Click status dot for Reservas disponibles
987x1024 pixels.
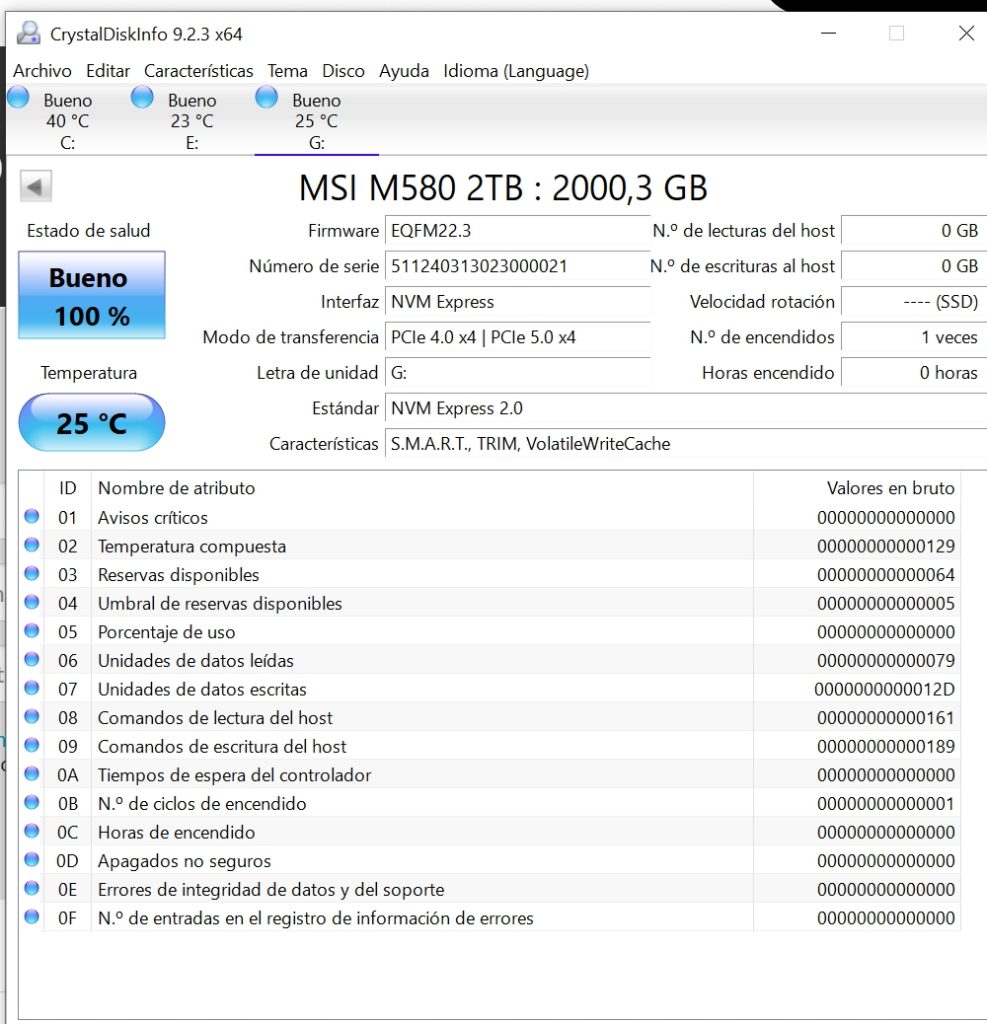click(31, 573)
